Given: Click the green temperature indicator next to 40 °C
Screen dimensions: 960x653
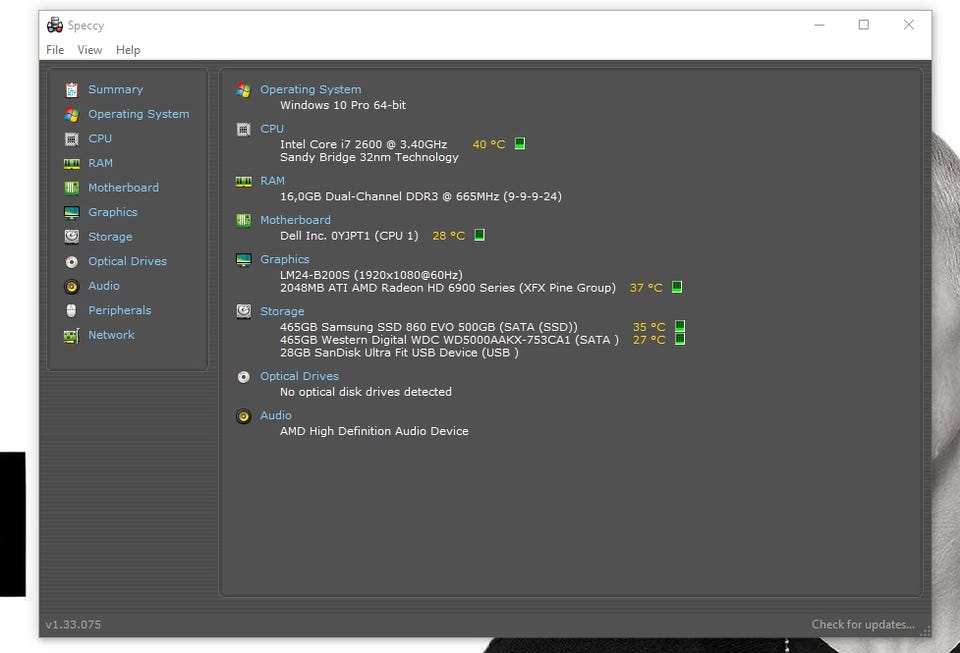Looking at the screenshot, I should pyautogui.click(x=520, y=143).
